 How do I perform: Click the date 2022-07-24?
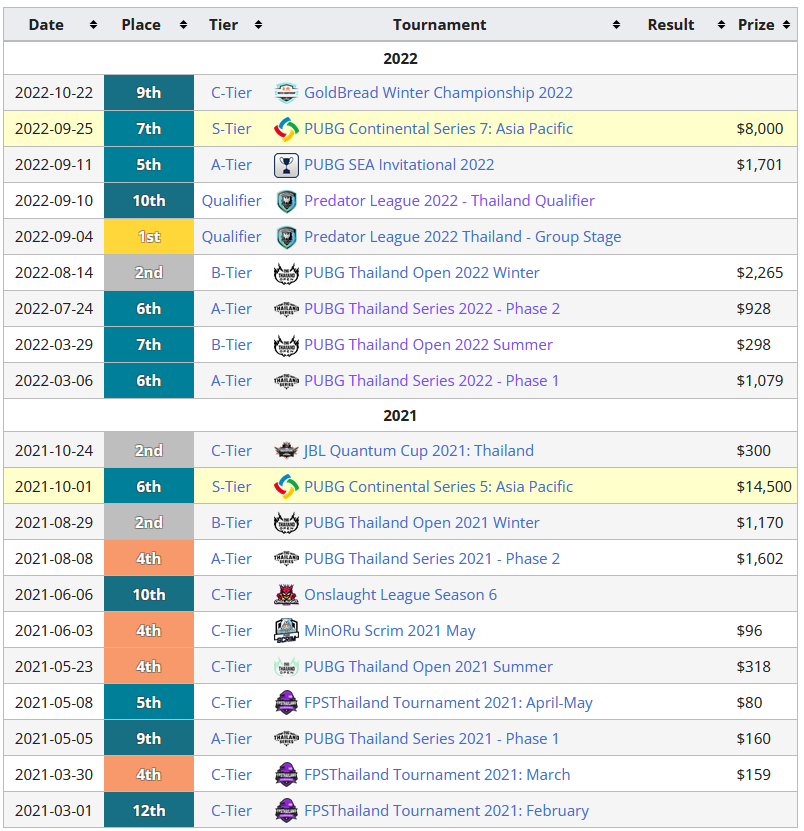pos(54,309)
